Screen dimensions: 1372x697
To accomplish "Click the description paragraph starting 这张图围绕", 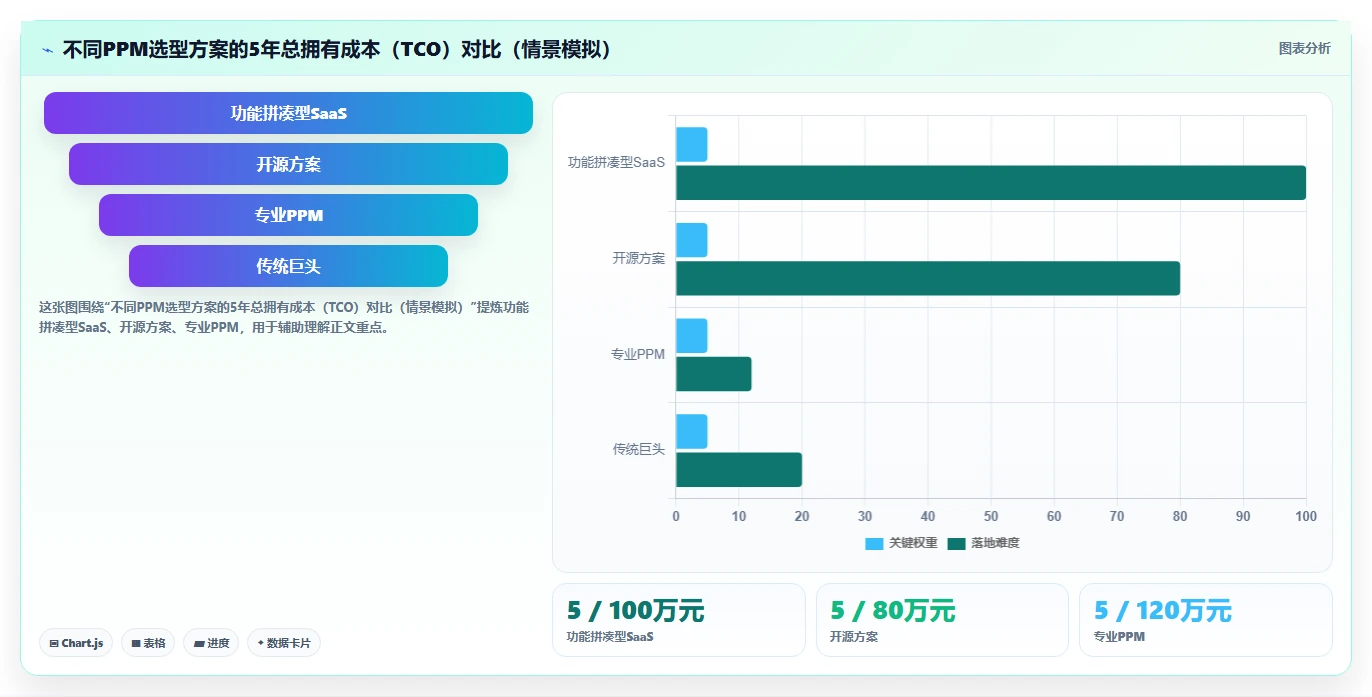I will pos(284,317).
